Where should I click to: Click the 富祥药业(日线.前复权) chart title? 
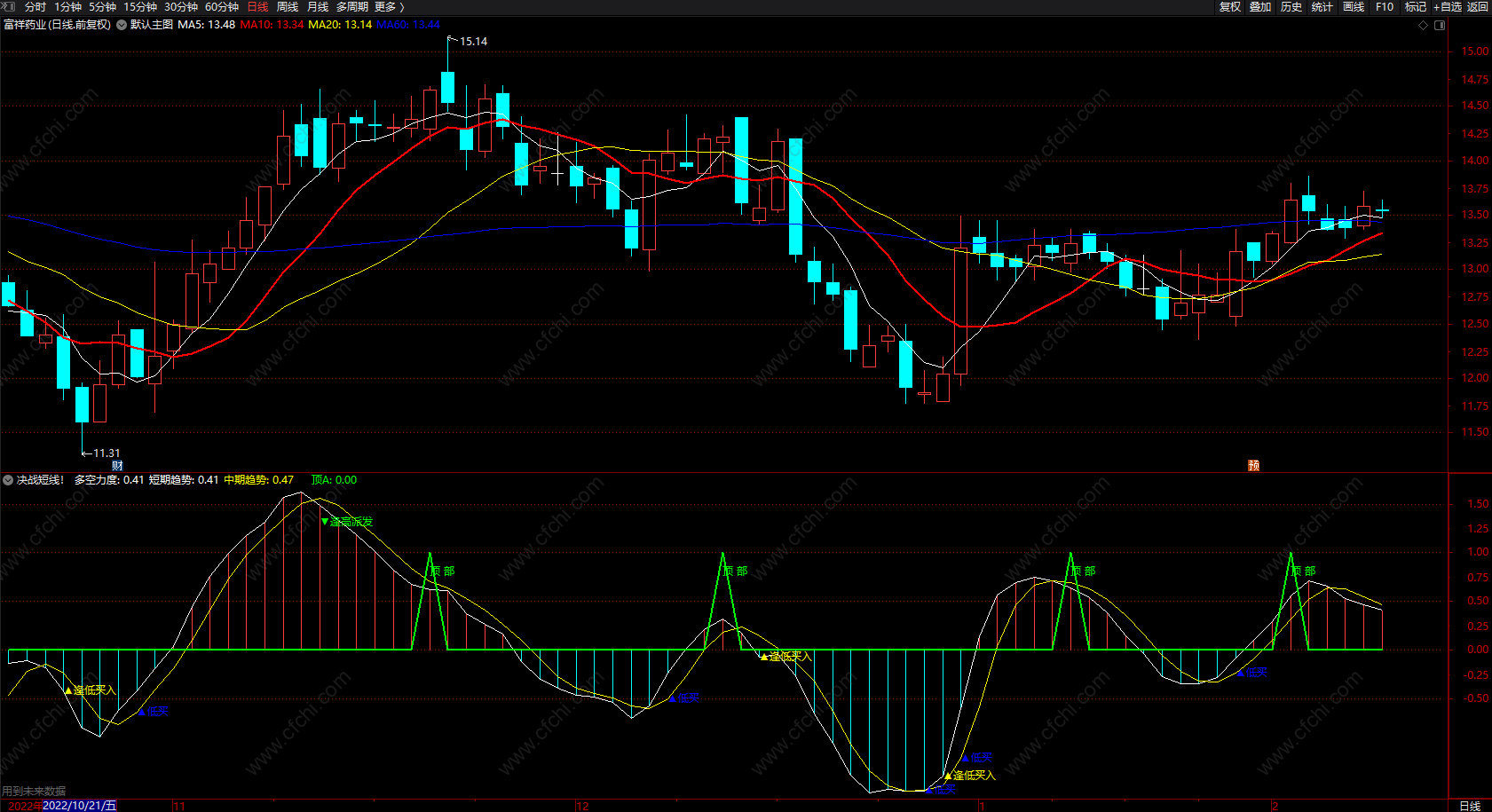pyautogui.click(x=58, y=25)
